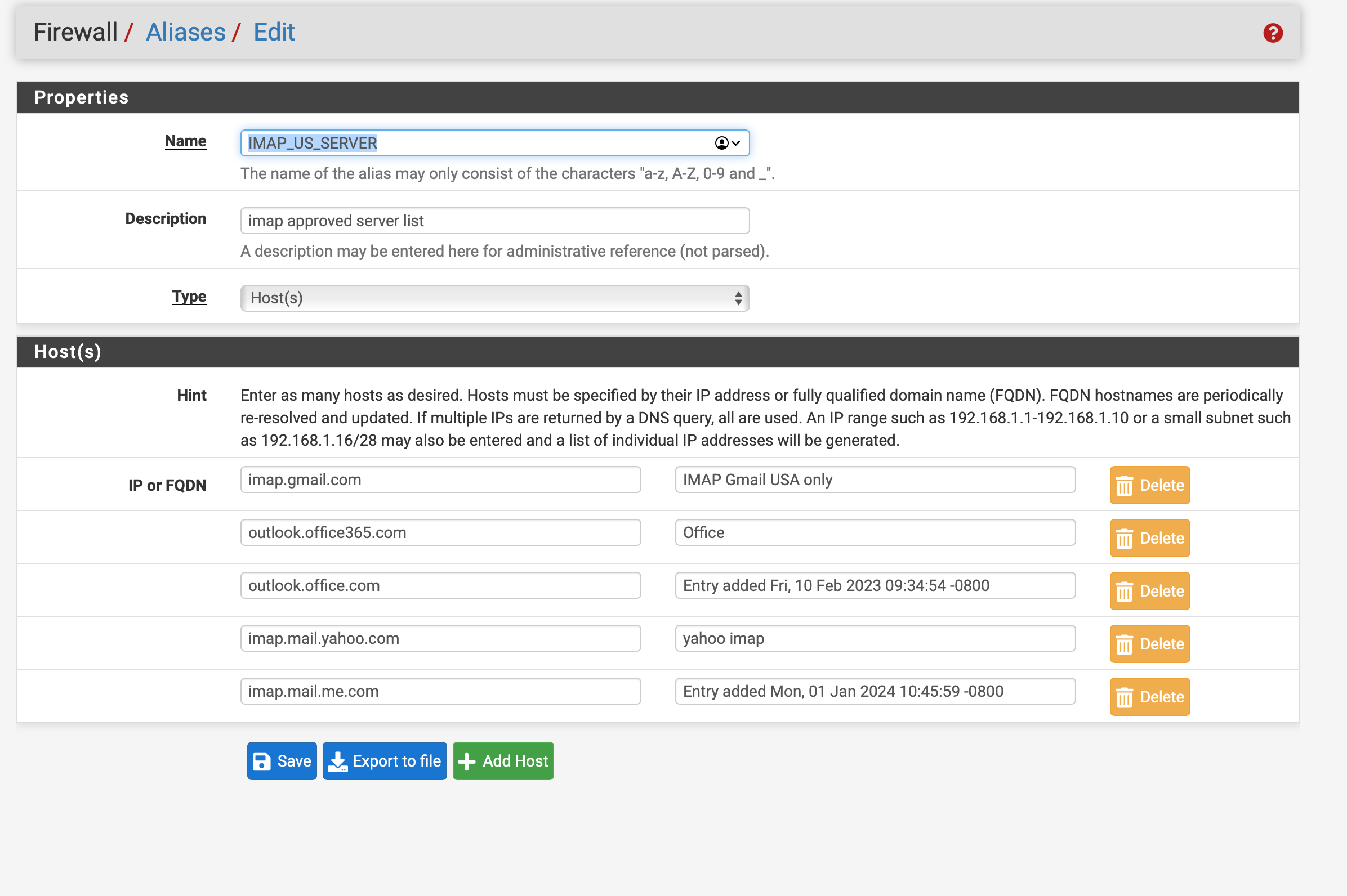Delete the imap.mail.me.com host entry

tap(1149, 697)
